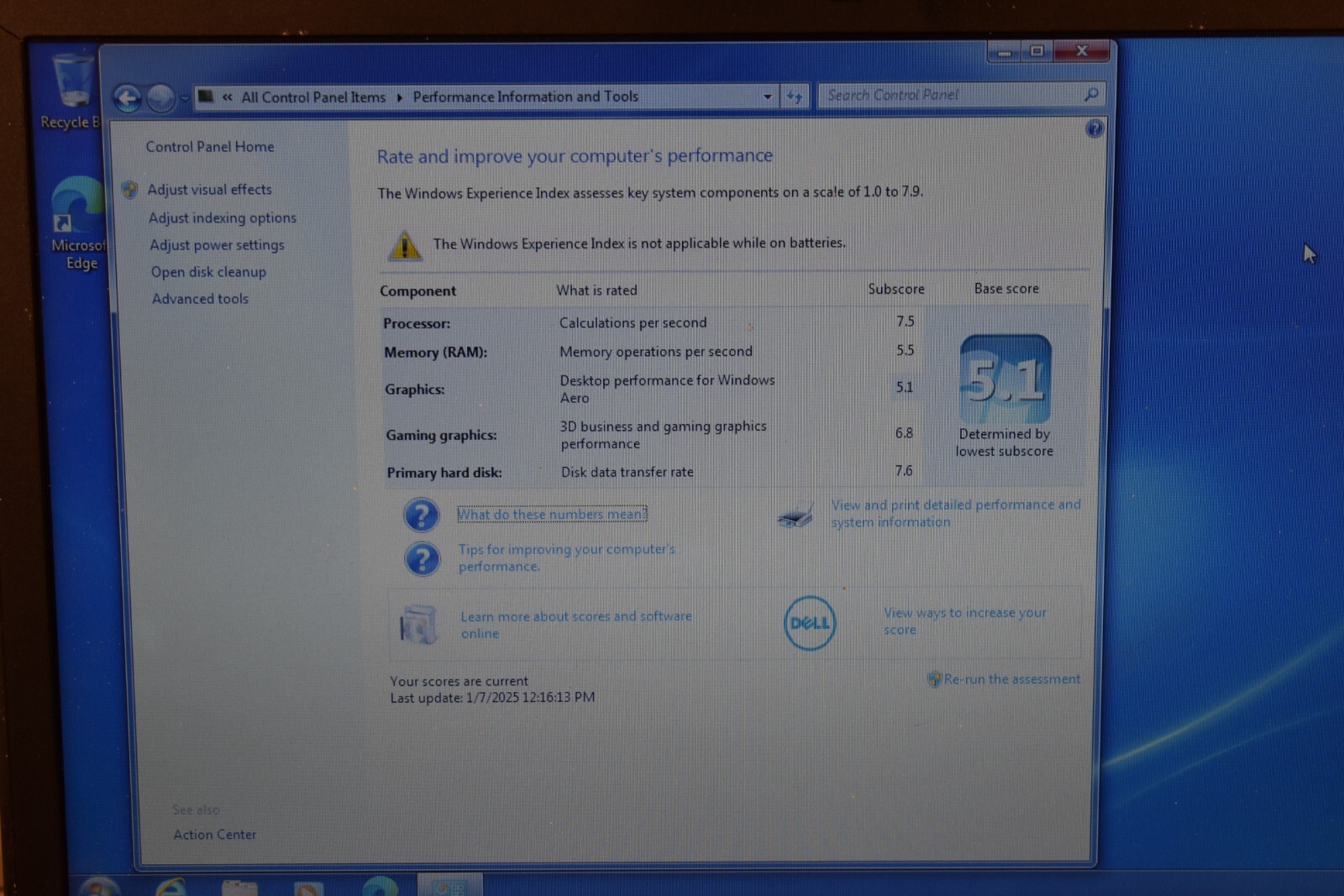The height and width of the screenshot is (896, 1344).
Task: Close the Control Panel window
Action: point(1082,51)
